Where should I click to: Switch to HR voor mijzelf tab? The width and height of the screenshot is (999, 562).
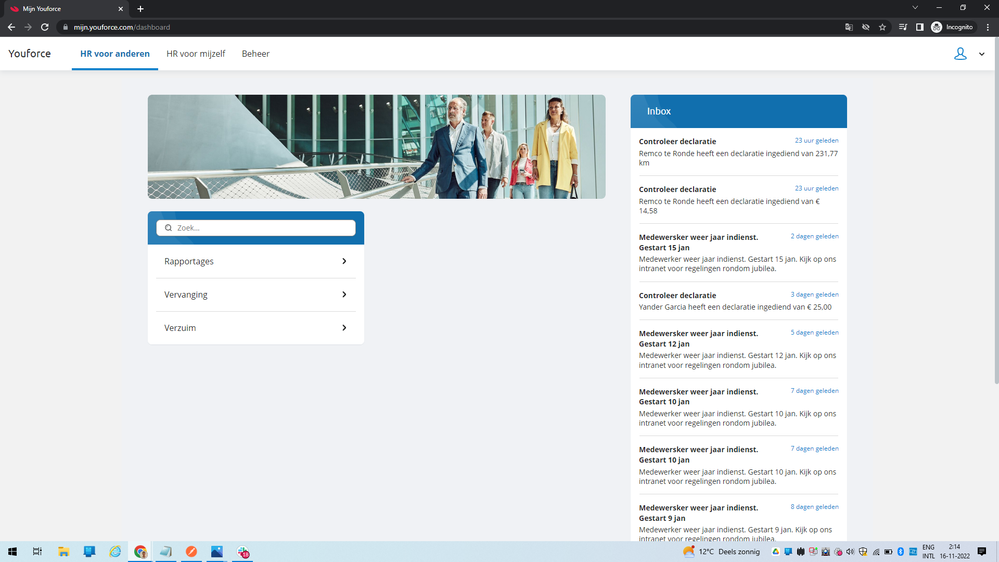(196, 54)
